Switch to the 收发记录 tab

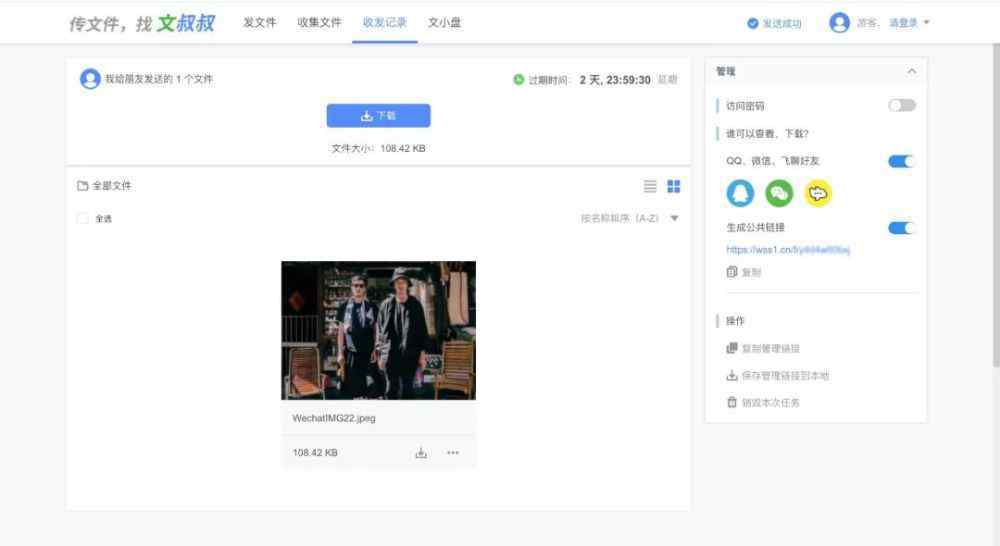pyautogui.click(x=385, y=22)
